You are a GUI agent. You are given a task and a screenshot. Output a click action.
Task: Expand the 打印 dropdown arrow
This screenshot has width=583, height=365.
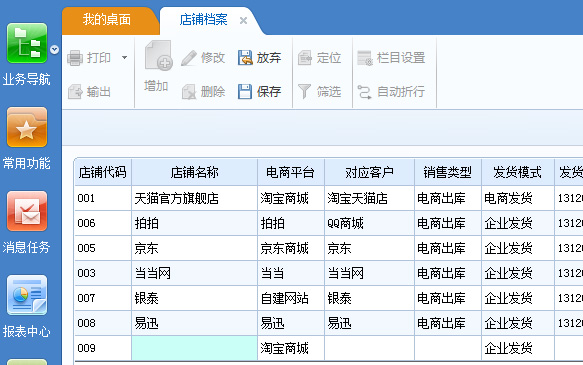click(125, 58)
